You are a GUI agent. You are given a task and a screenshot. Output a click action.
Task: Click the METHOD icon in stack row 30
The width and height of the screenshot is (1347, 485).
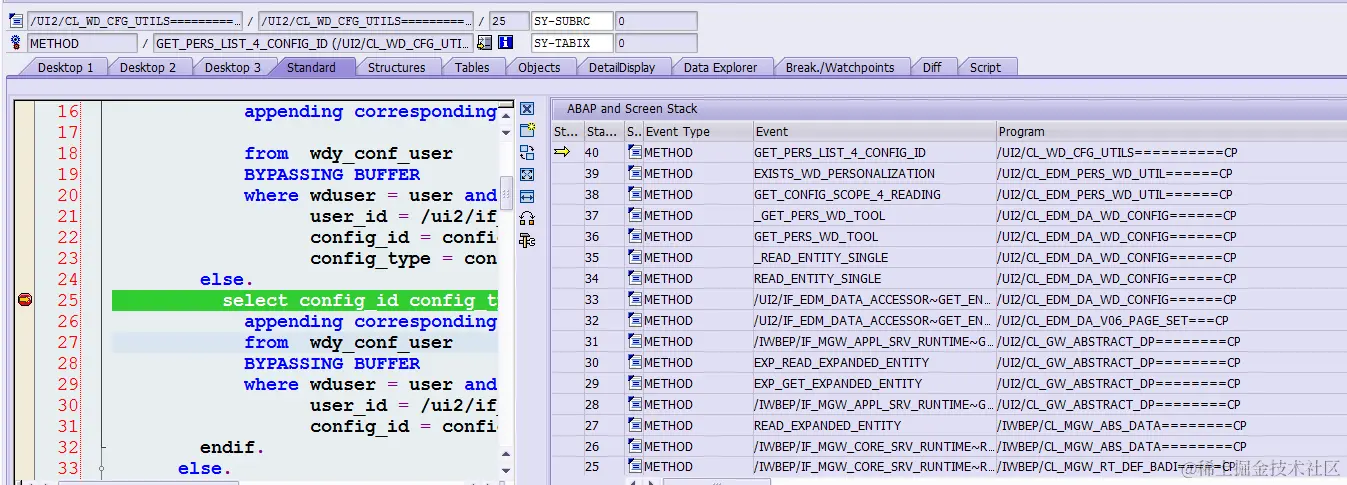tap(635, 362)
